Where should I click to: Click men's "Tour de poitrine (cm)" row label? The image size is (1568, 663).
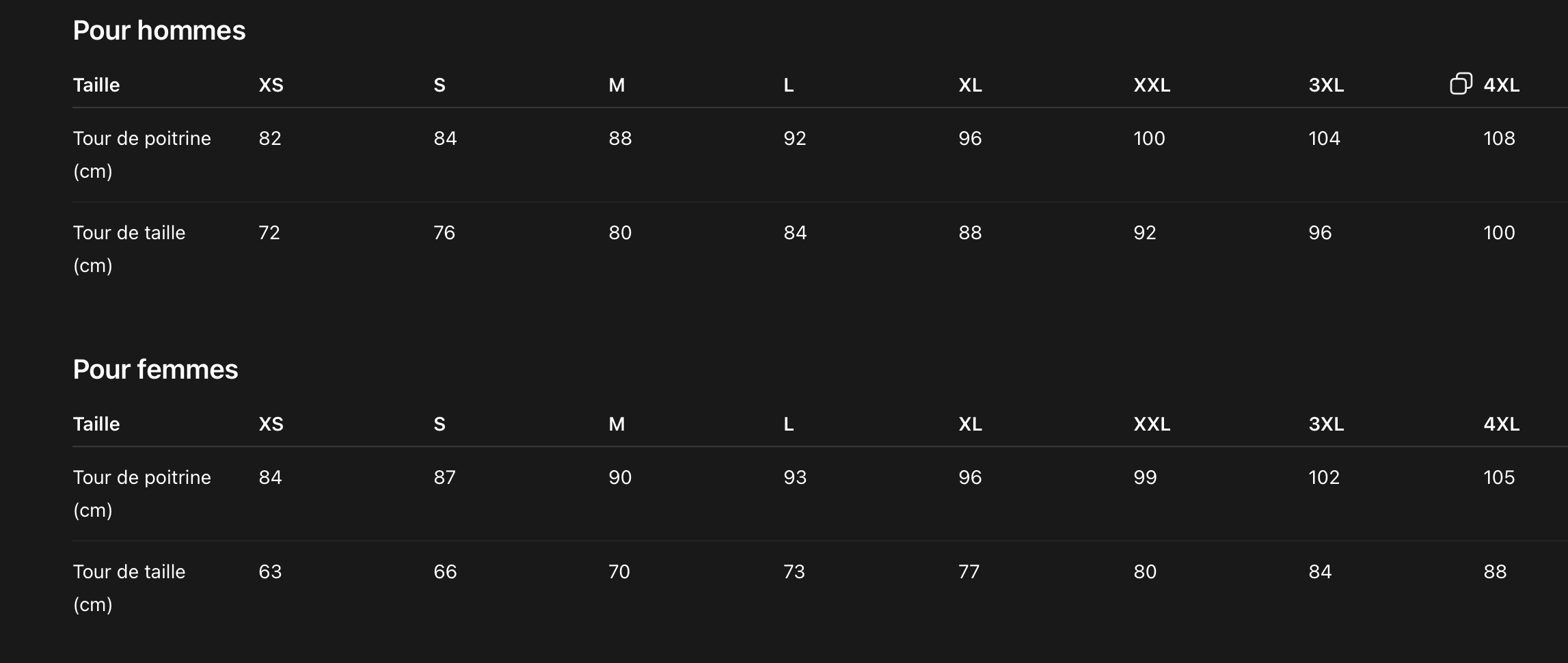click(142, 154)
